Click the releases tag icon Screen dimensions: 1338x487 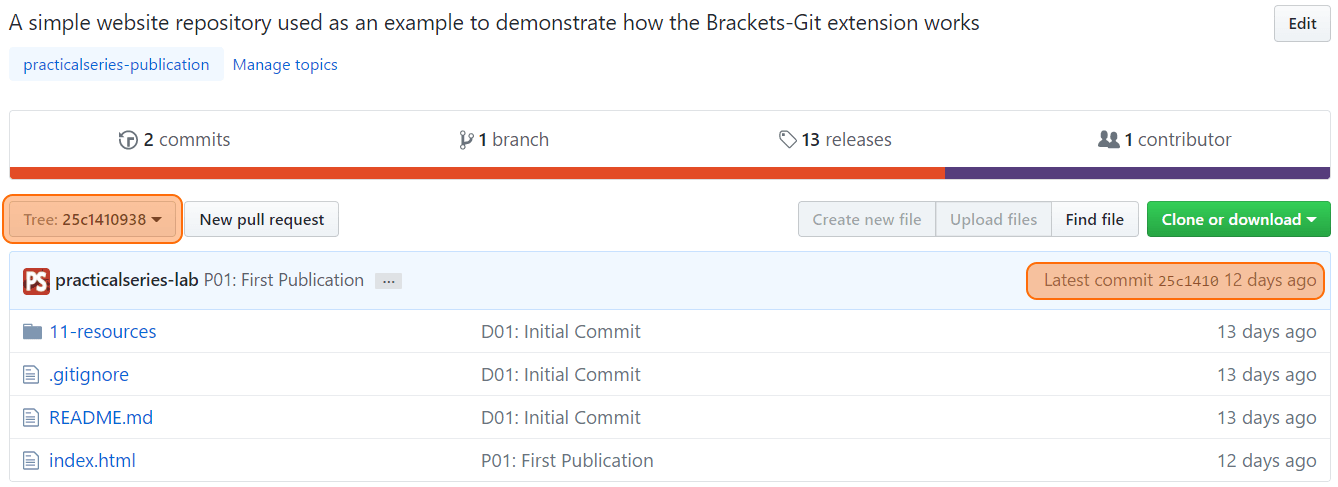click(x=788, y=140)
